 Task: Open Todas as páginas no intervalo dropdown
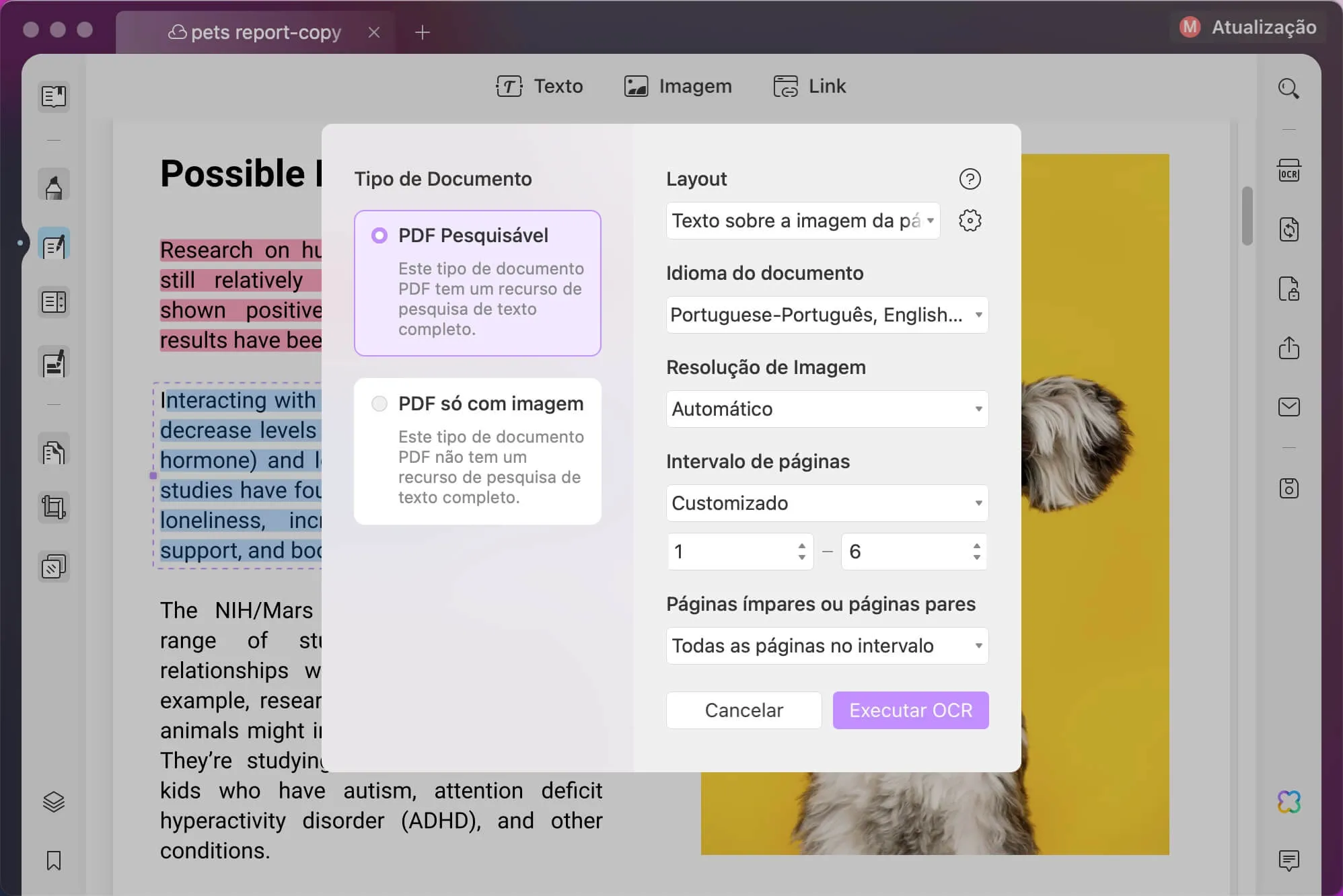tap(826, 645)
